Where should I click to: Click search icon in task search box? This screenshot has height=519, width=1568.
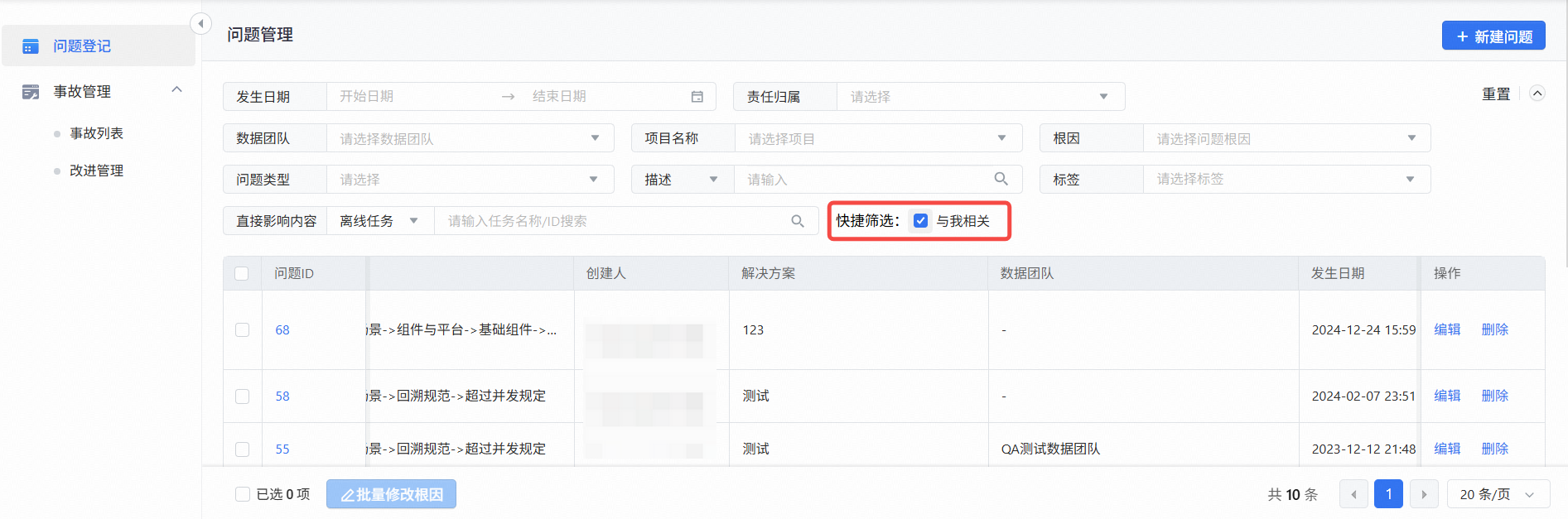tap(798, 221)
